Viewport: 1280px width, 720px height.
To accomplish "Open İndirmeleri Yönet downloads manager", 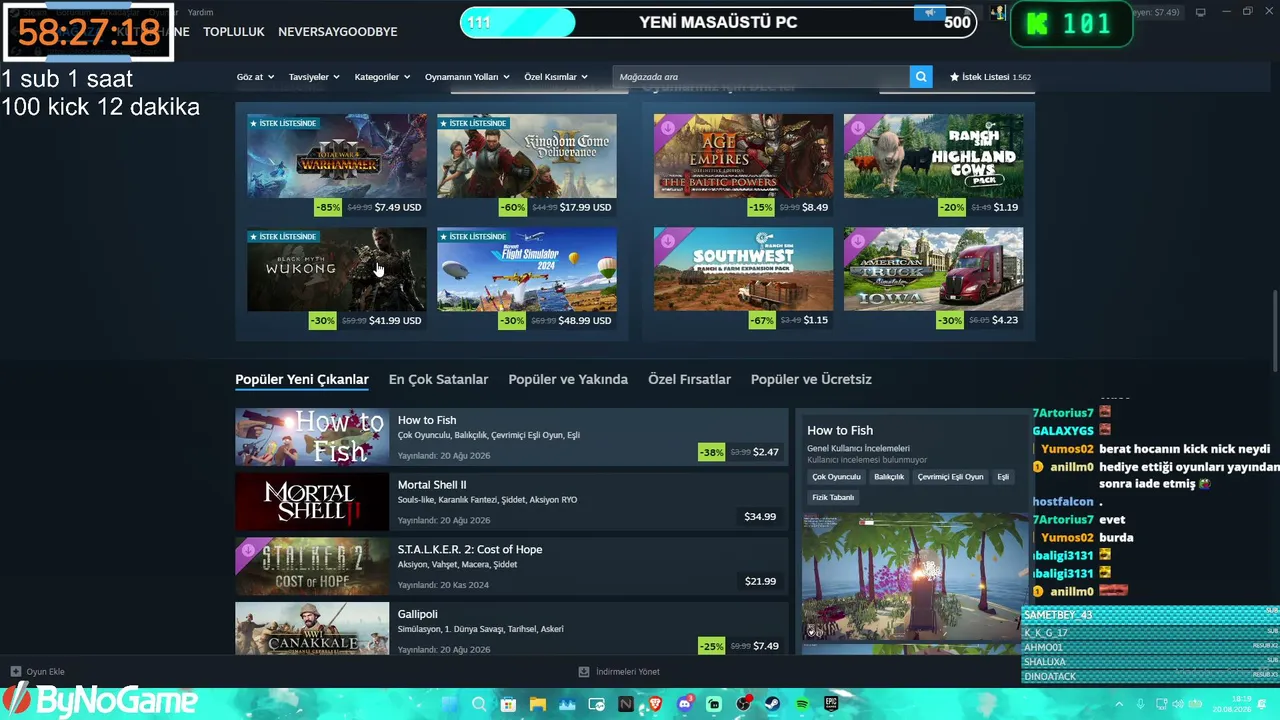I will pyautogui.click(x=619, y=672).
